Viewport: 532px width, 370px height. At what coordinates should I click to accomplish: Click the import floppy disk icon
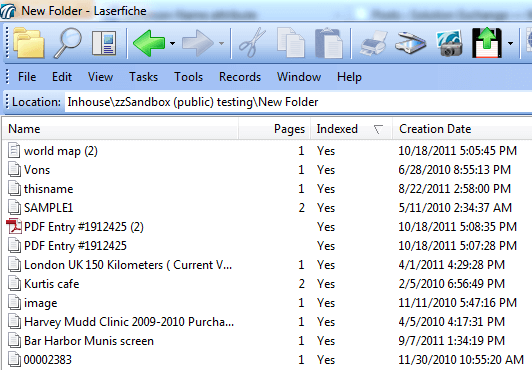tap(487, 42)
